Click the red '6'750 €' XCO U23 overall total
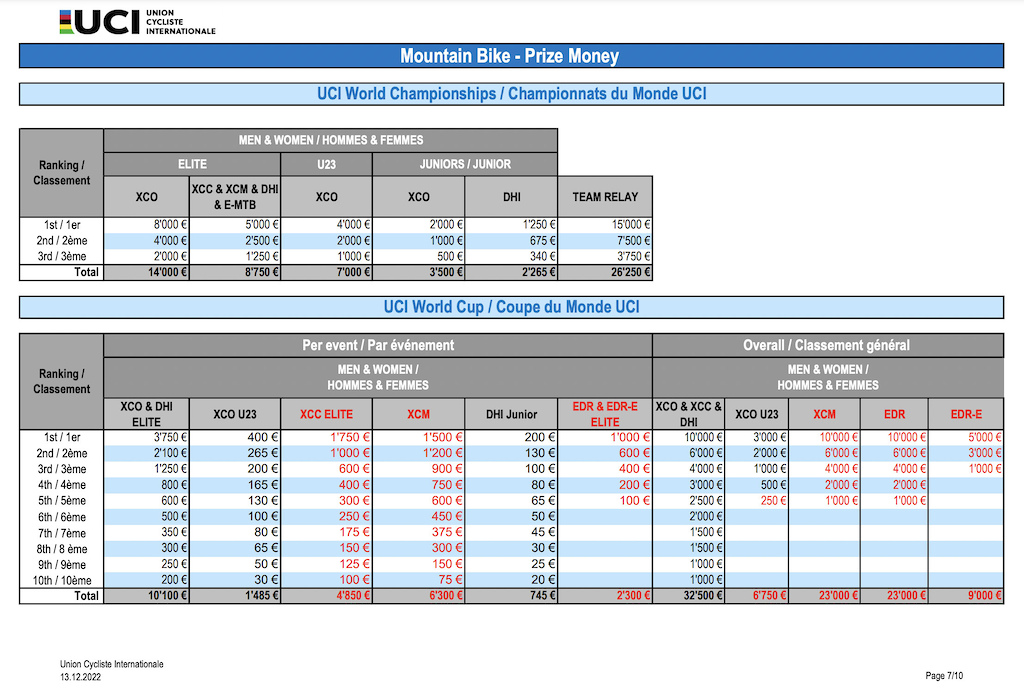Screen dimensions: 1024x698 757,595
